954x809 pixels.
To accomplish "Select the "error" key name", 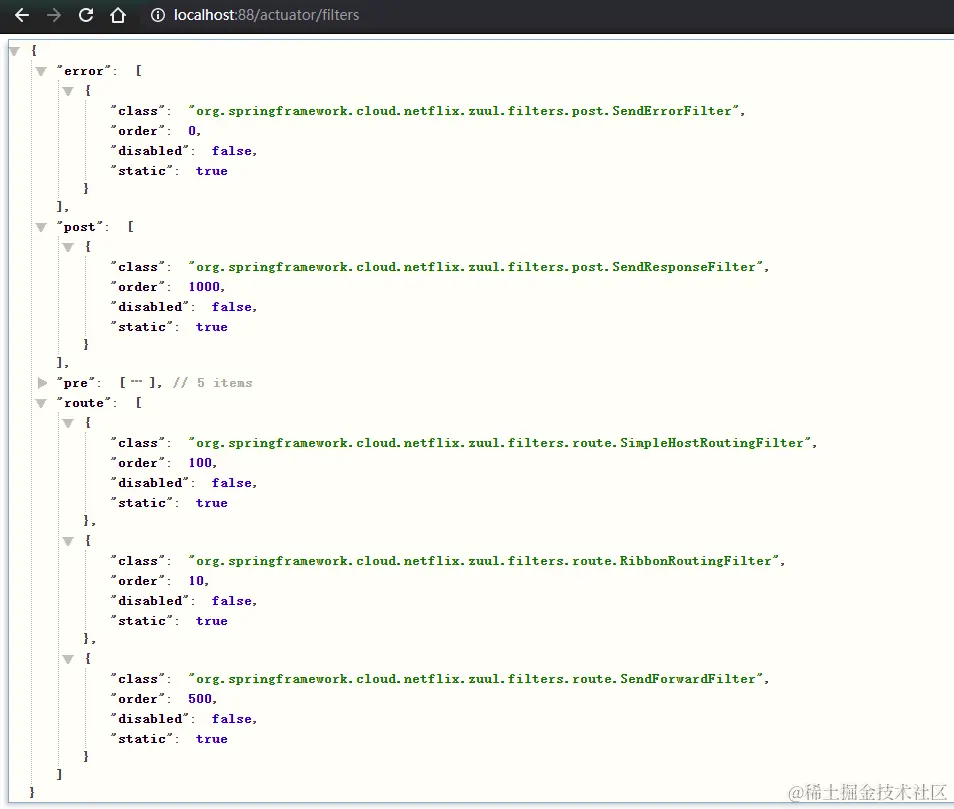I will tap(84, 71).
